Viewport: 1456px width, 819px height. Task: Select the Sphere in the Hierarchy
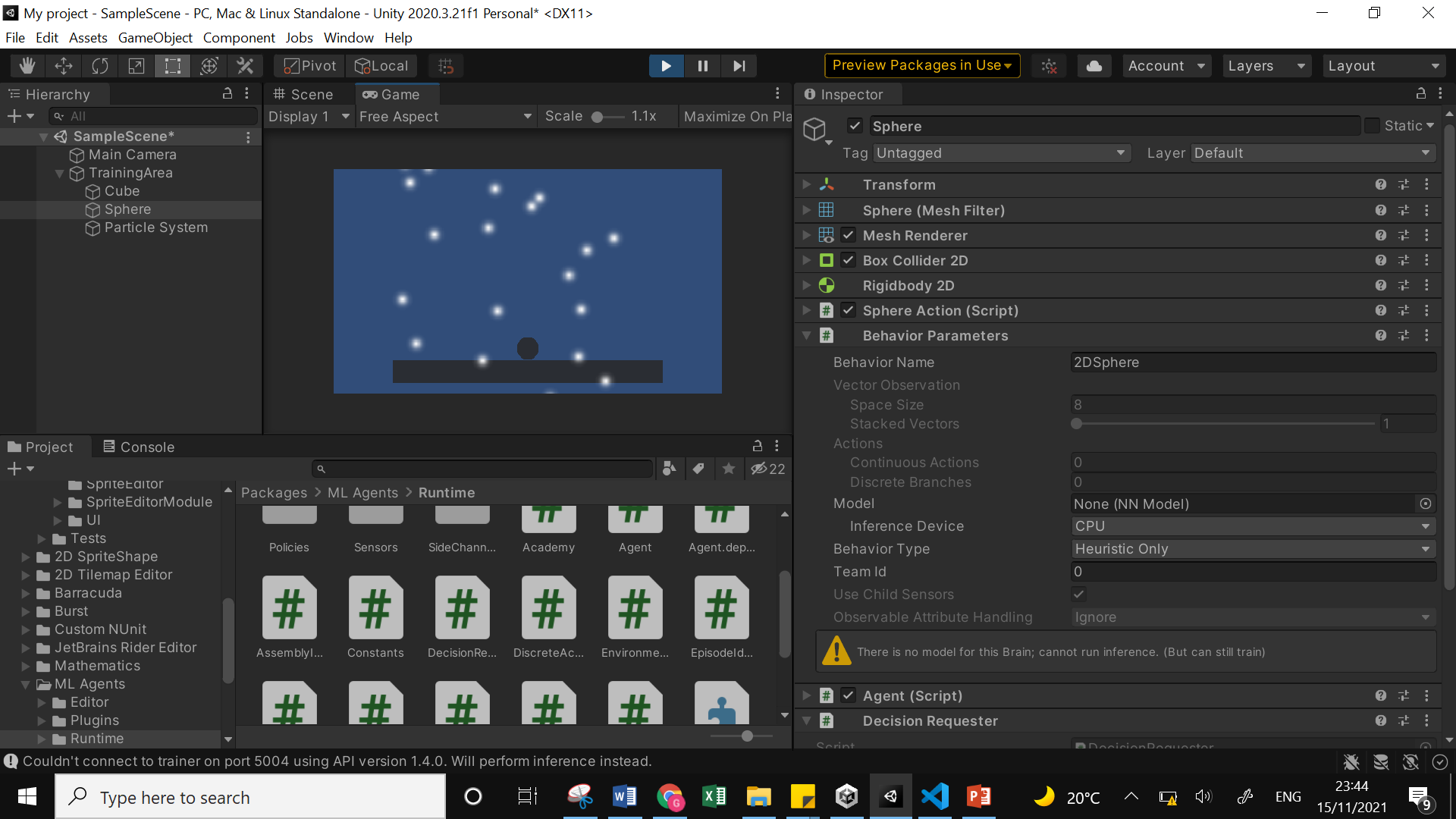click(x=127, y=209)
